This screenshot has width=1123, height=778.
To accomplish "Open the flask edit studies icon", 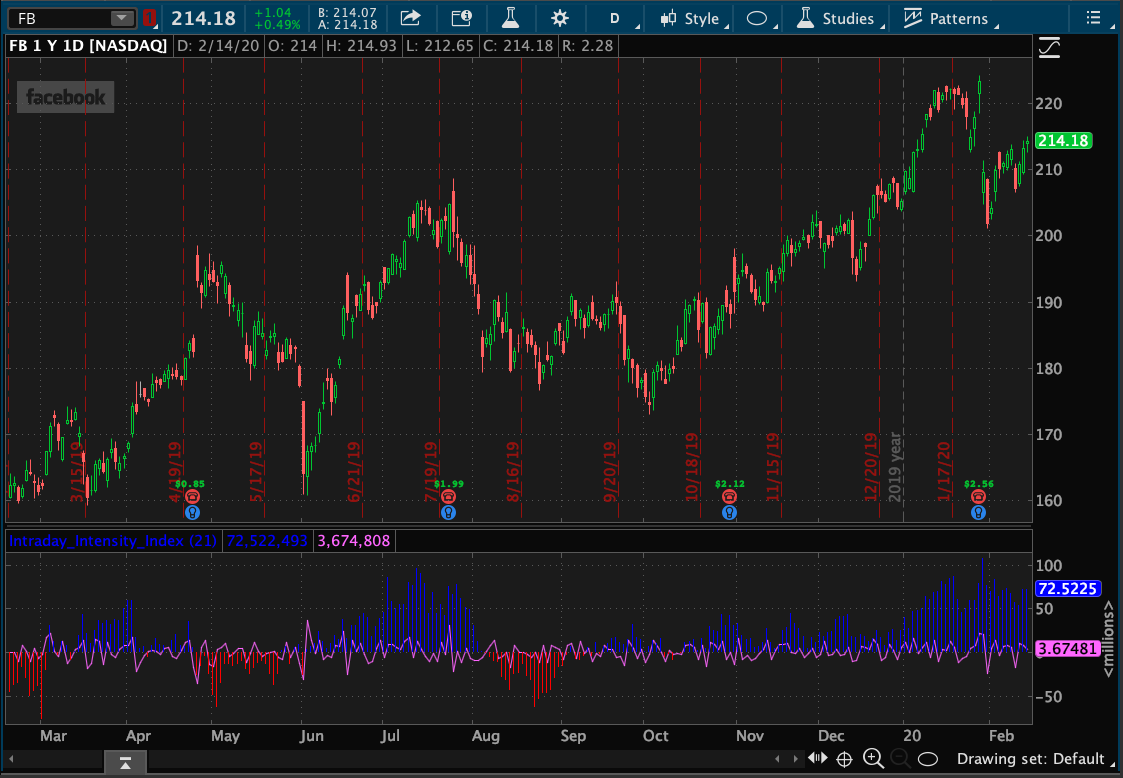I will coord(511,18).
